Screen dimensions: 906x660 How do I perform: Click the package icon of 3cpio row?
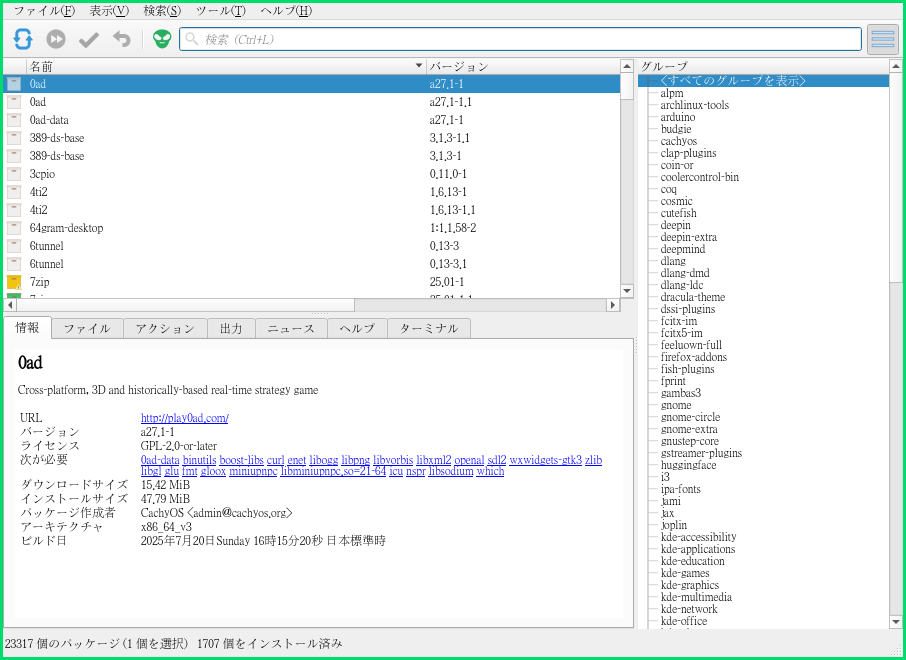14,174
